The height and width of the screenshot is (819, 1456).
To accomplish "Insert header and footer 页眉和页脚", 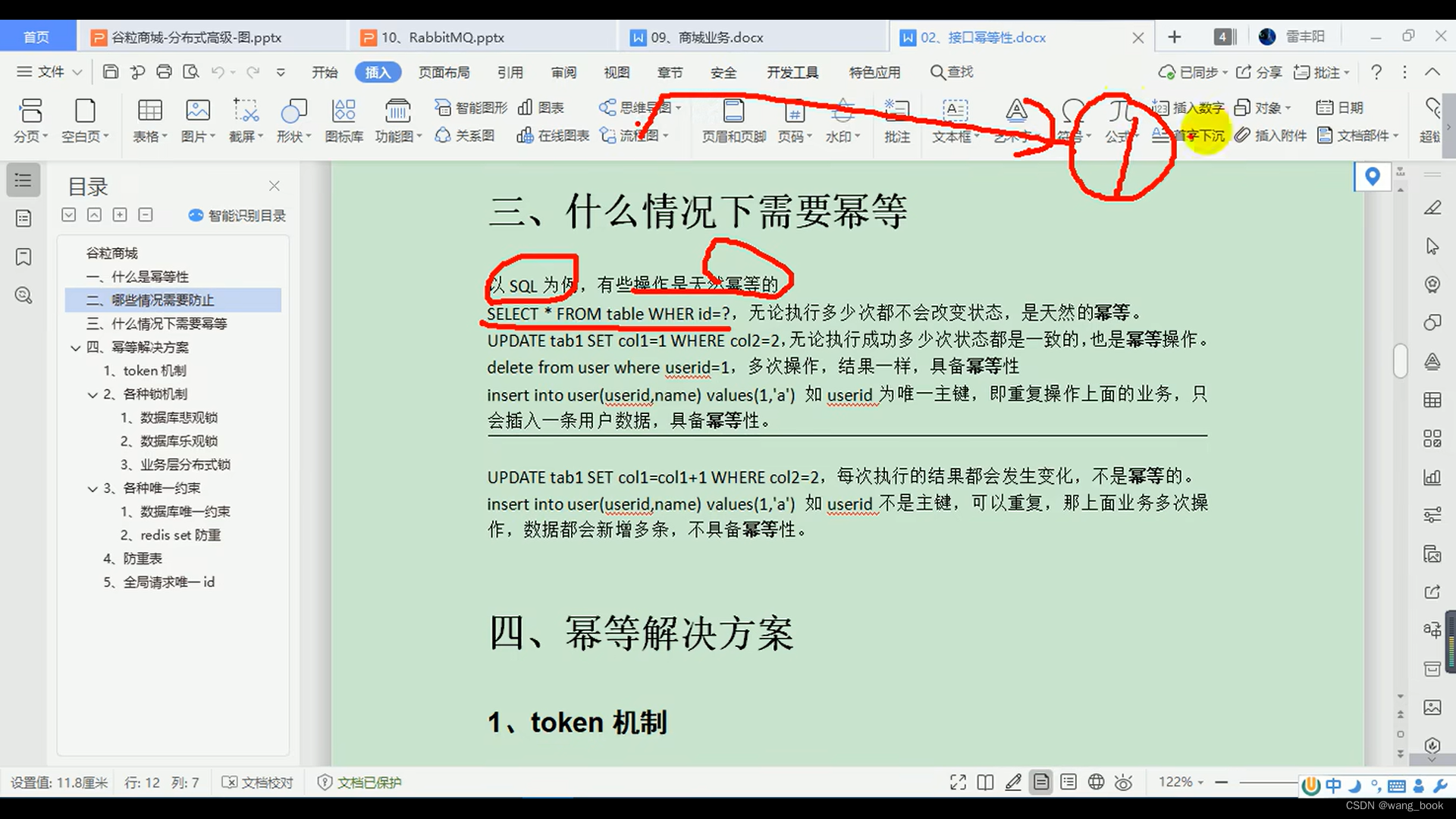I will click(733, 121).
